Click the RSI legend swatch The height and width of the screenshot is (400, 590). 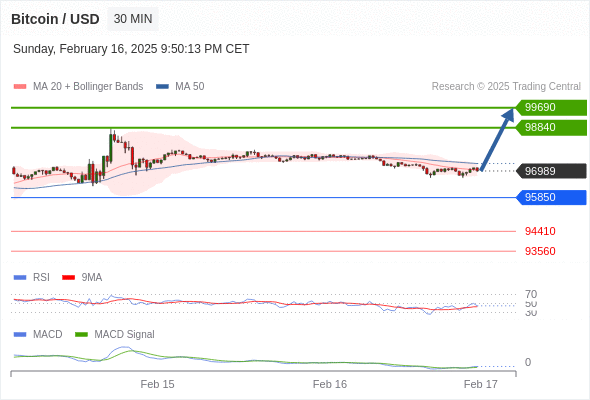pos(20,278)
